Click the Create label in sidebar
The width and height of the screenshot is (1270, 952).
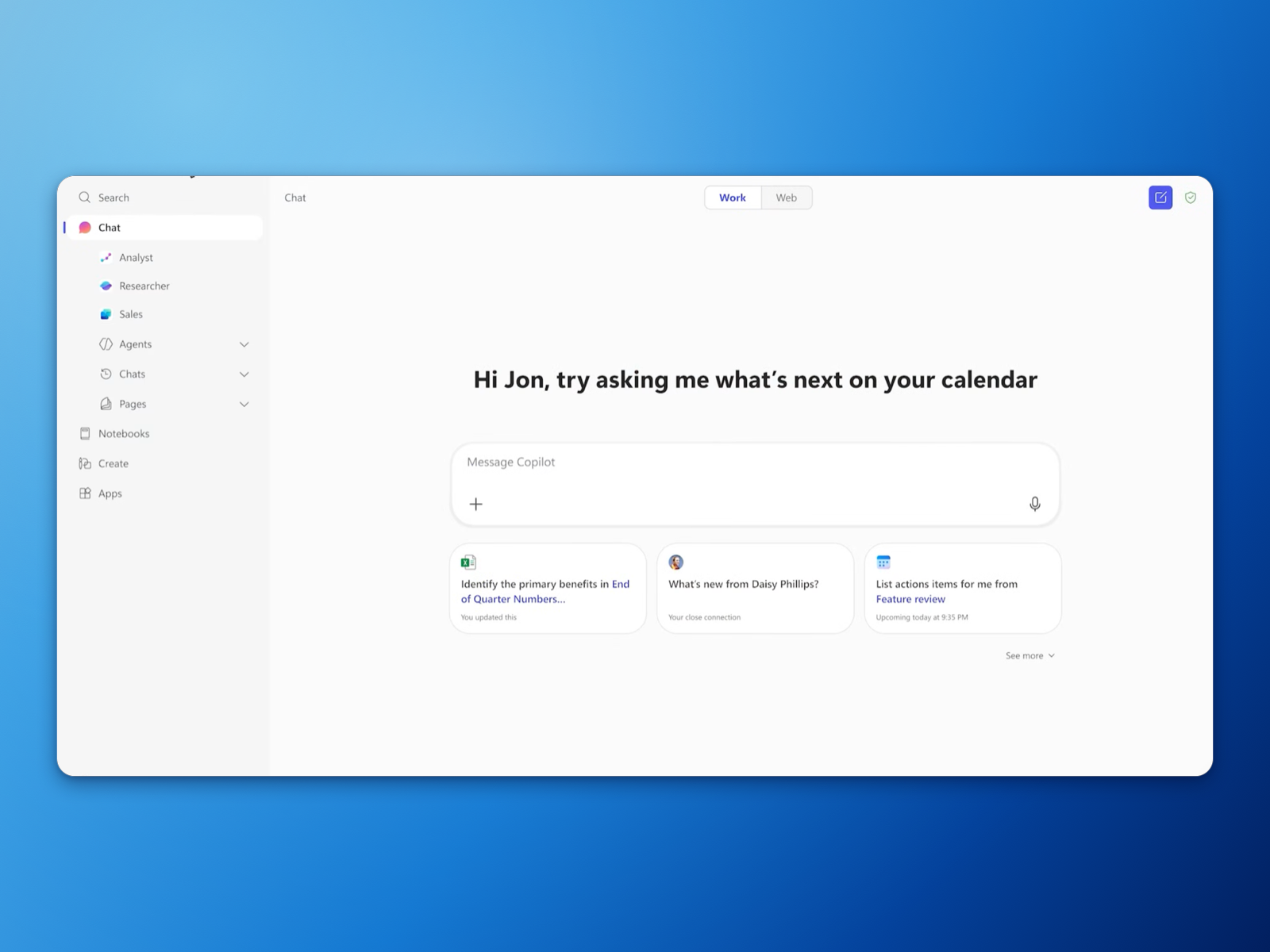tap(114, 463)
